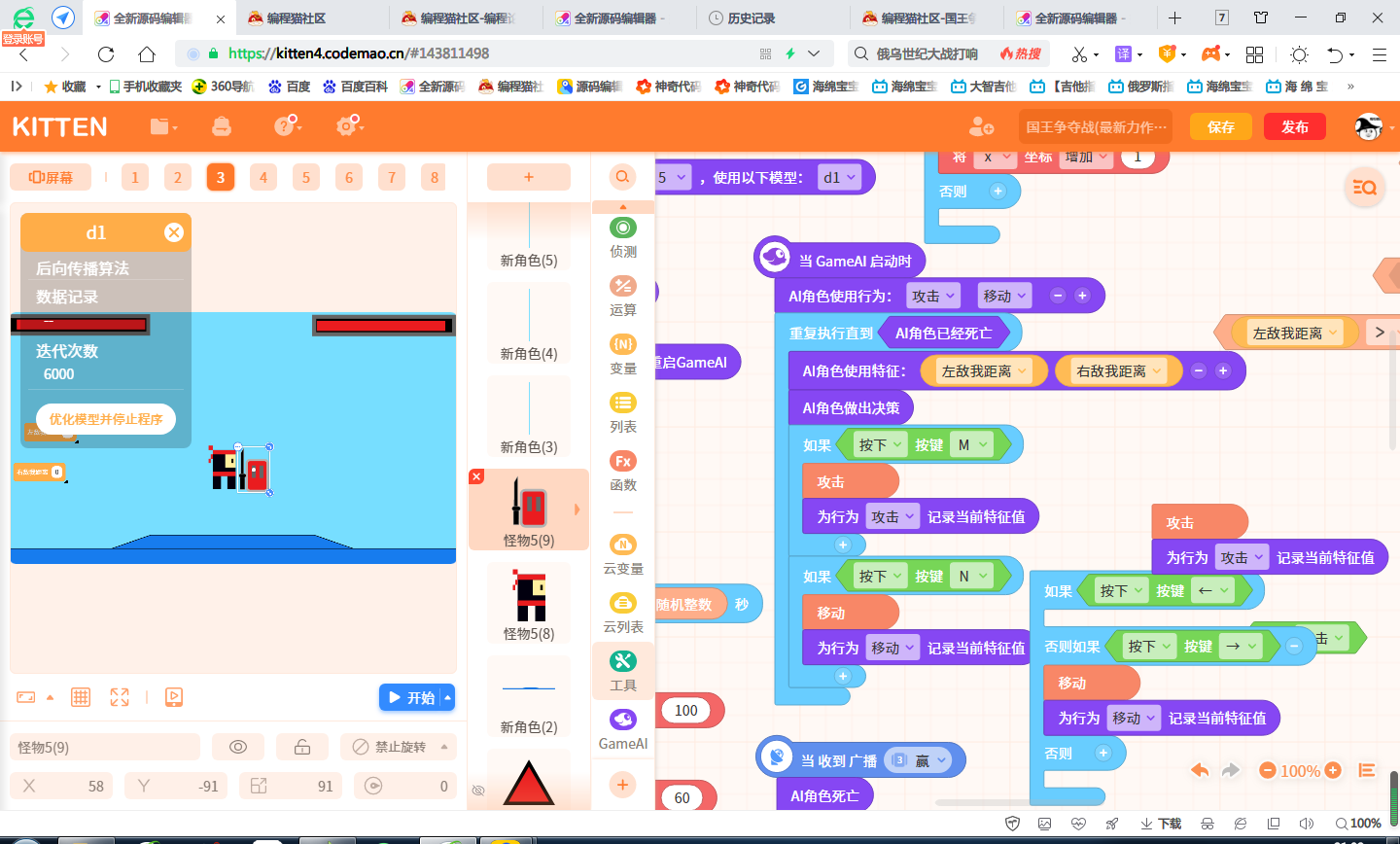1400x844 pixels.
Task: Open the browser home page
Action: click(147, 53)
